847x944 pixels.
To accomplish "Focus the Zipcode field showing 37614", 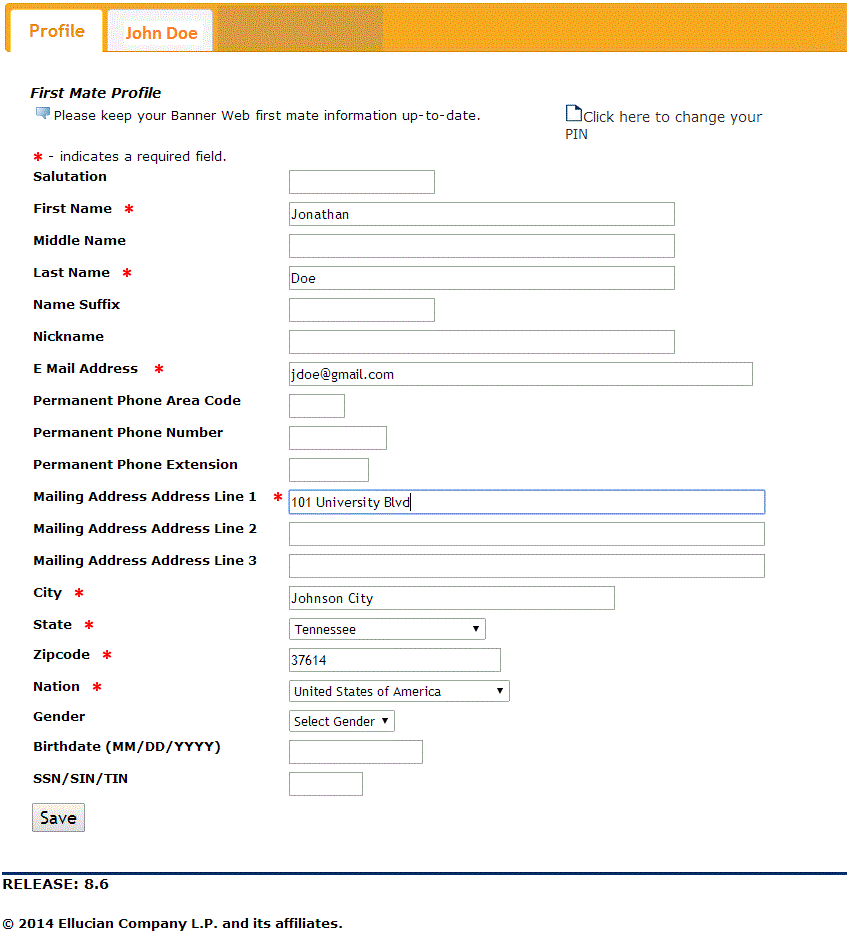I will tap(394, 660).
